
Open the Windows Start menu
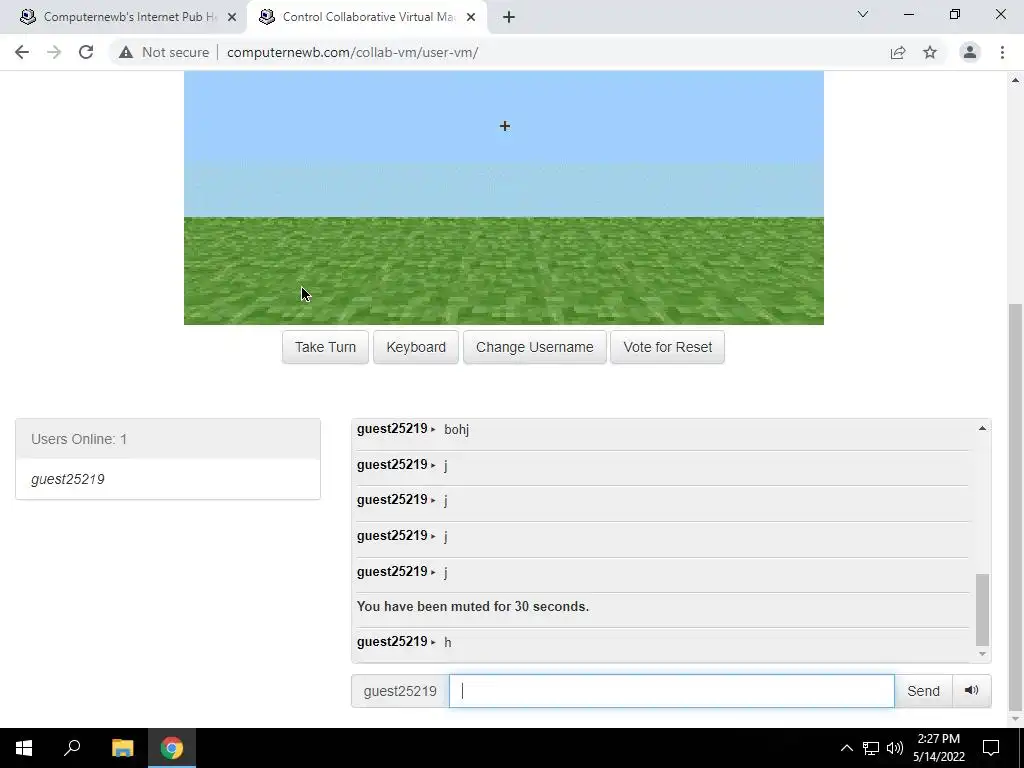point(24,748)
